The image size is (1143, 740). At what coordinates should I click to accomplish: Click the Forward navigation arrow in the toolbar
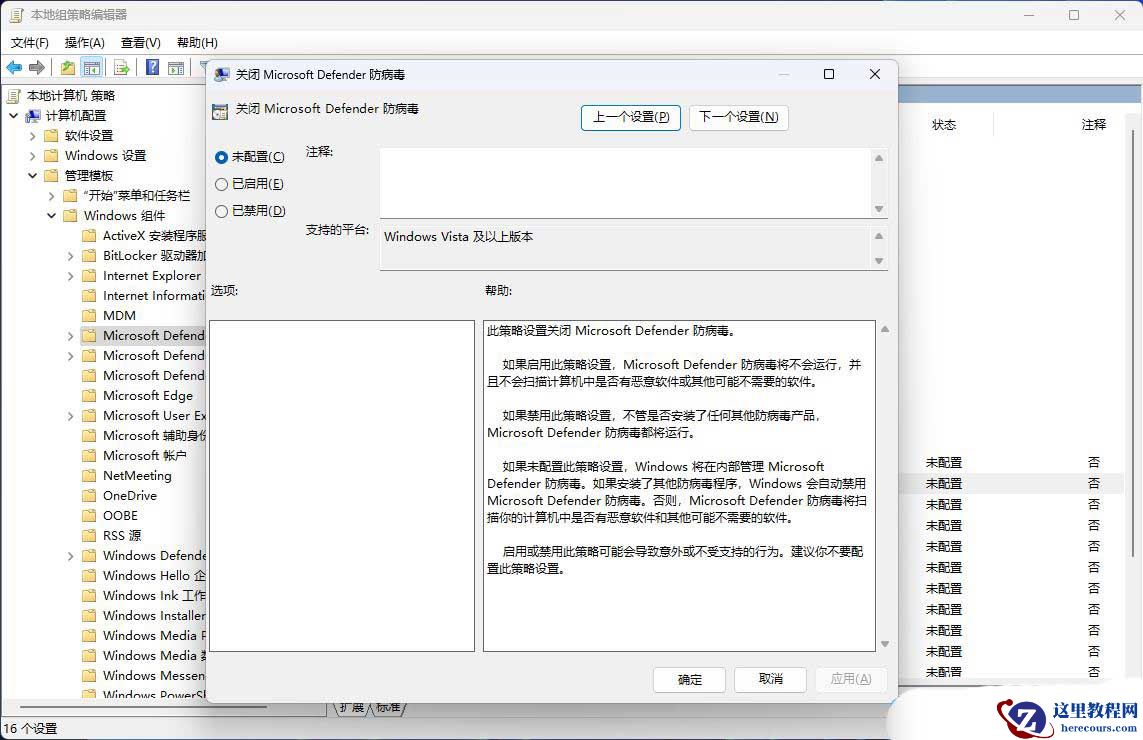pyautogui.click(x=37, y=67)
